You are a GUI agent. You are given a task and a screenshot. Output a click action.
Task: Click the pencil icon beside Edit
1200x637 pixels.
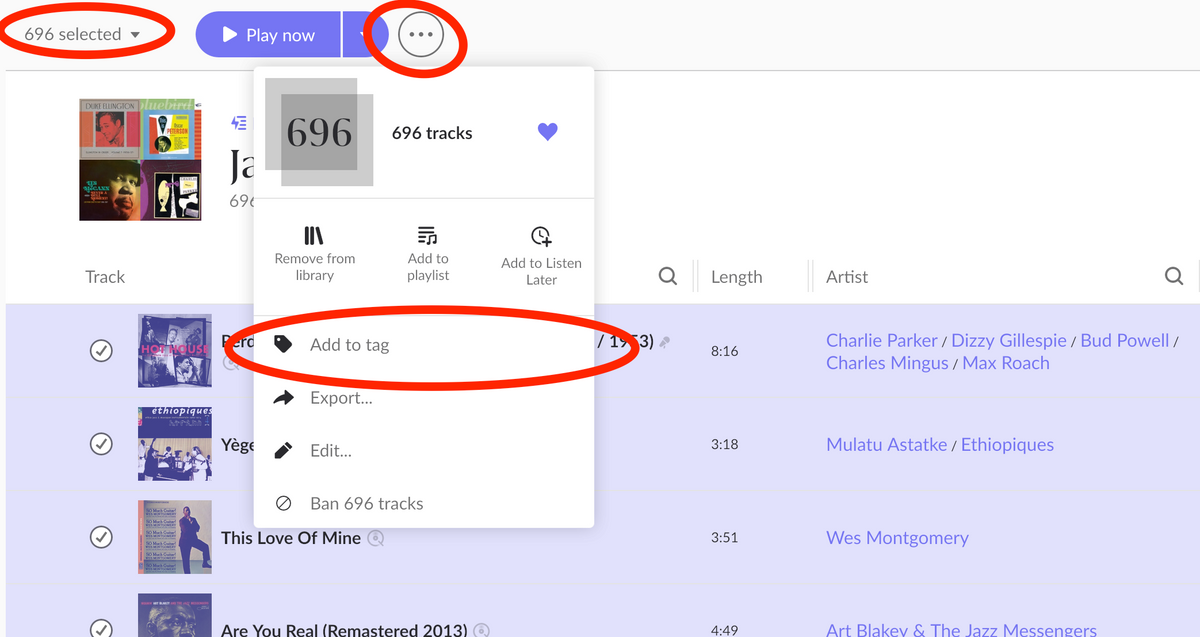(284, 451)
